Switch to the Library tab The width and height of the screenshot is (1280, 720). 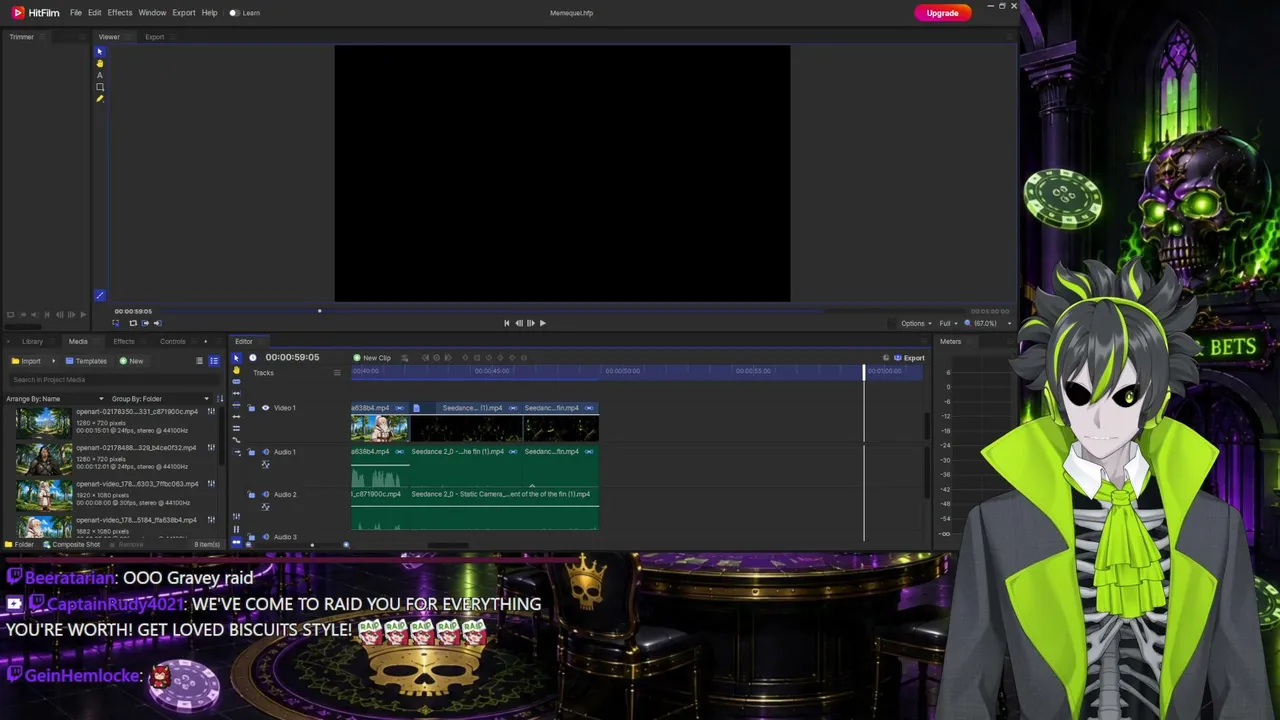pos(32,342)
